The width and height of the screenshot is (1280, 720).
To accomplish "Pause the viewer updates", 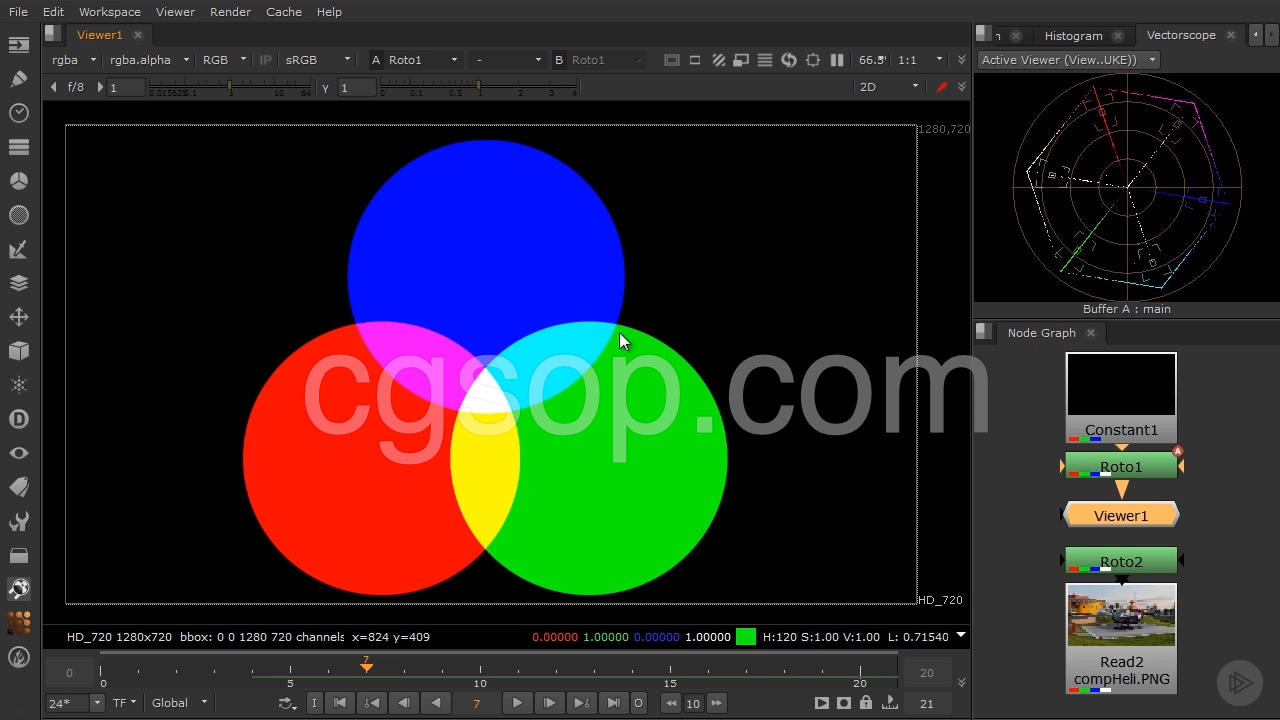I will point(837,60).
